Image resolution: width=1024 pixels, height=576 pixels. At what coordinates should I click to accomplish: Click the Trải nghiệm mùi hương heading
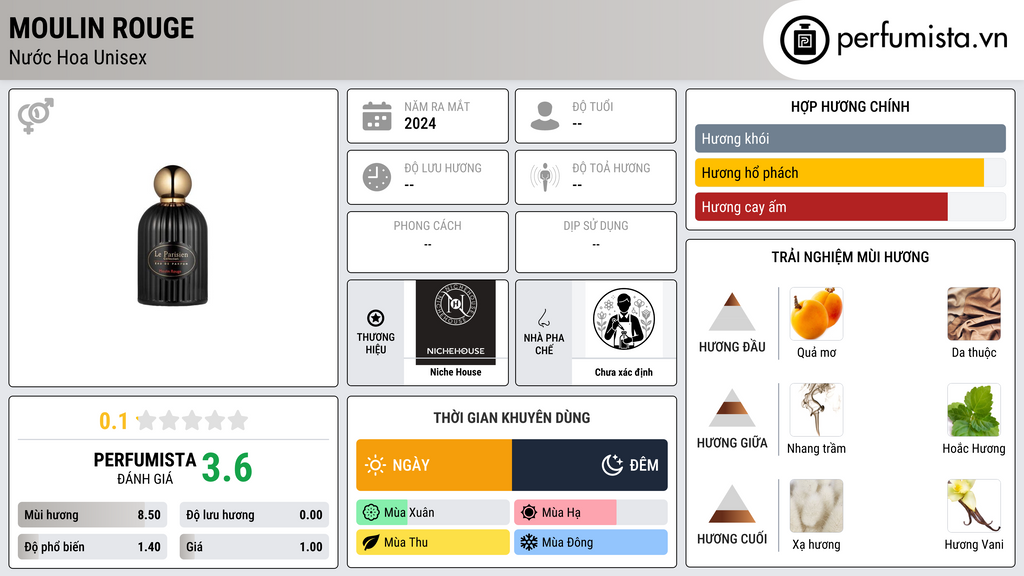tap(850, 257)
